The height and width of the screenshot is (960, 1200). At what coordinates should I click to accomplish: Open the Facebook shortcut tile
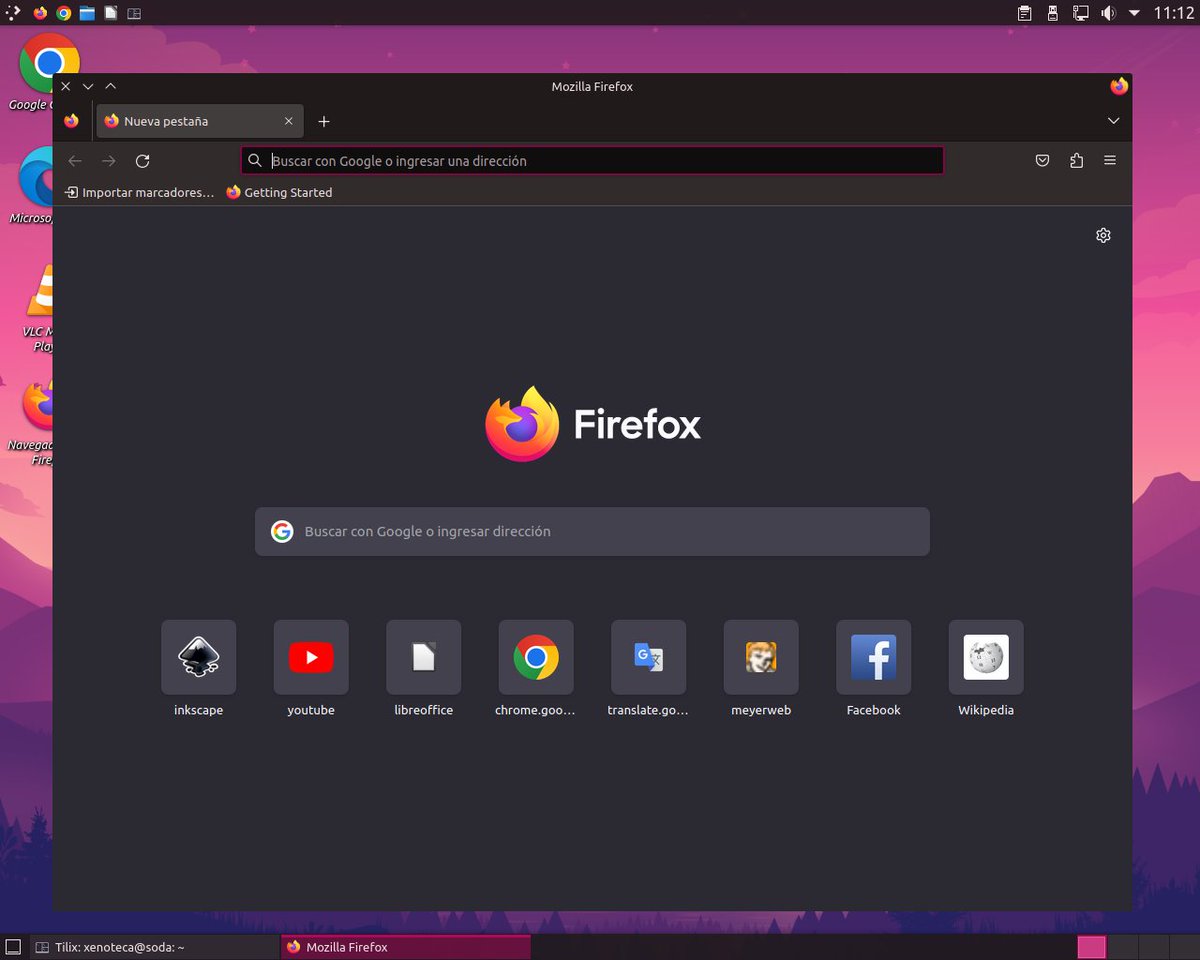click(874, 657)
